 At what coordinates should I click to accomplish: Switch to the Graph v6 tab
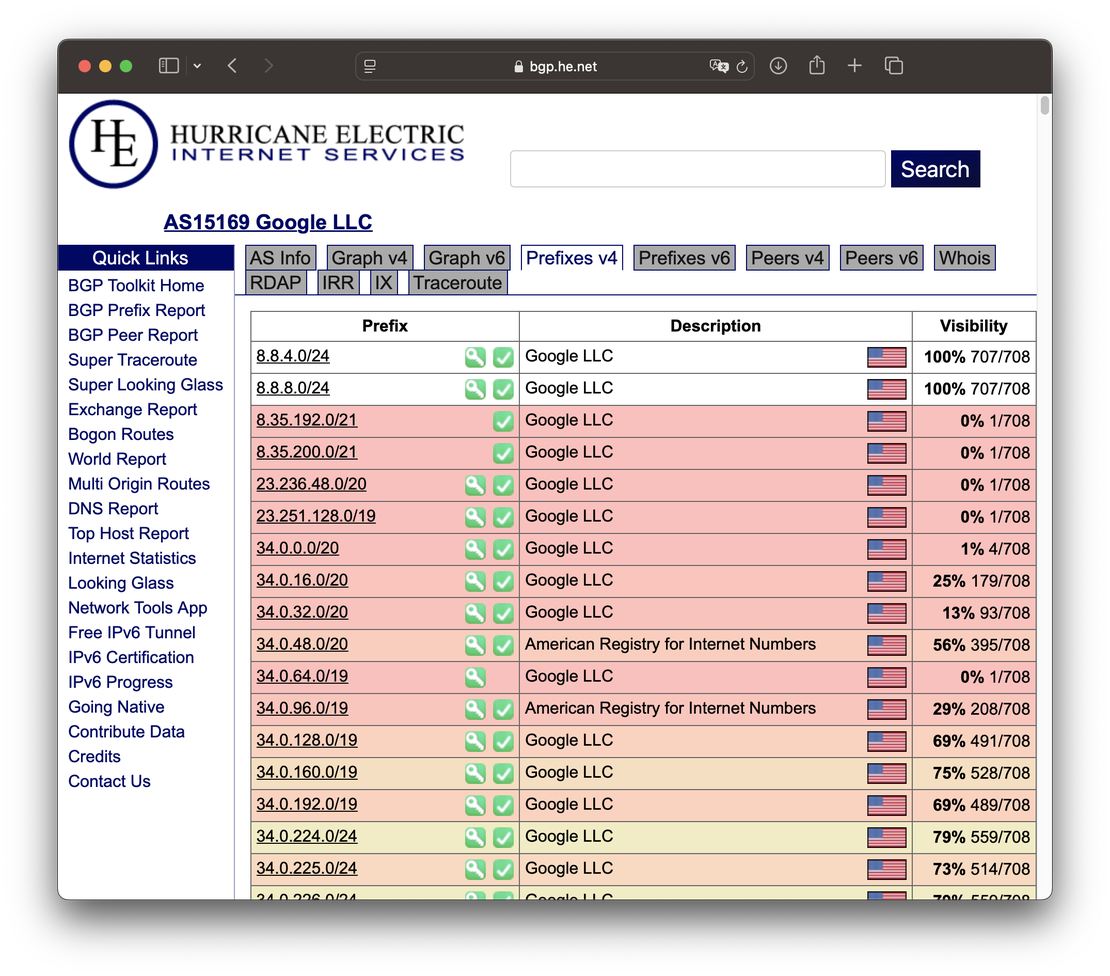[467, 258]
